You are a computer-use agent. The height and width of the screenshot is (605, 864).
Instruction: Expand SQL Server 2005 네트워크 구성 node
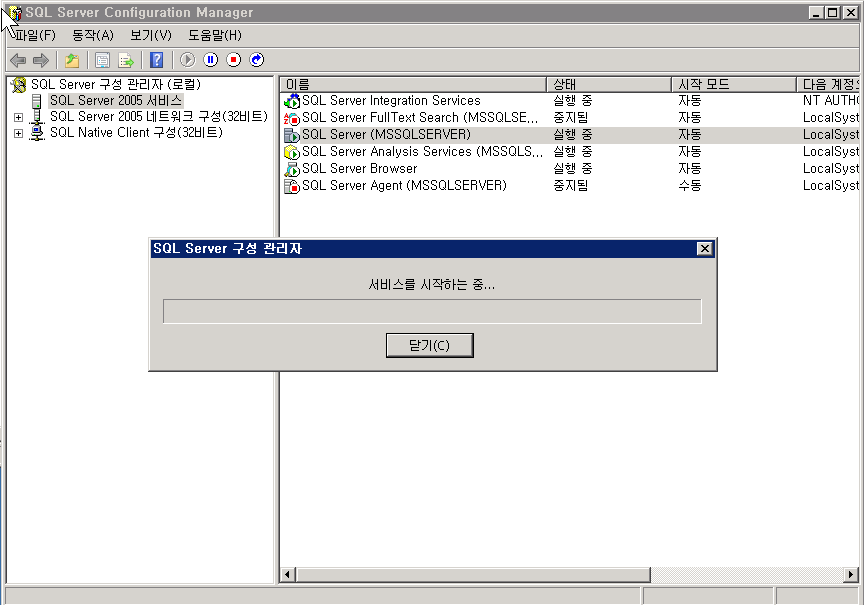point(18,117)
